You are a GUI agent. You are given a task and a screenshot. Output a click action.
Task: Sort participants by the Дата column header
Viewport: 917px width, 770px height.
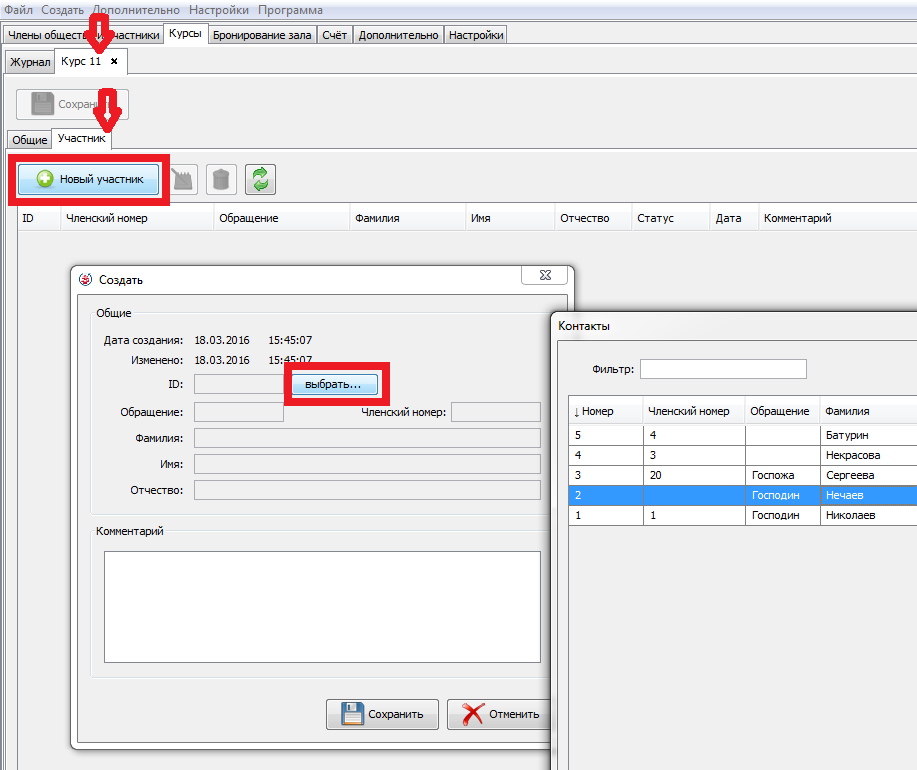[734, 218]
